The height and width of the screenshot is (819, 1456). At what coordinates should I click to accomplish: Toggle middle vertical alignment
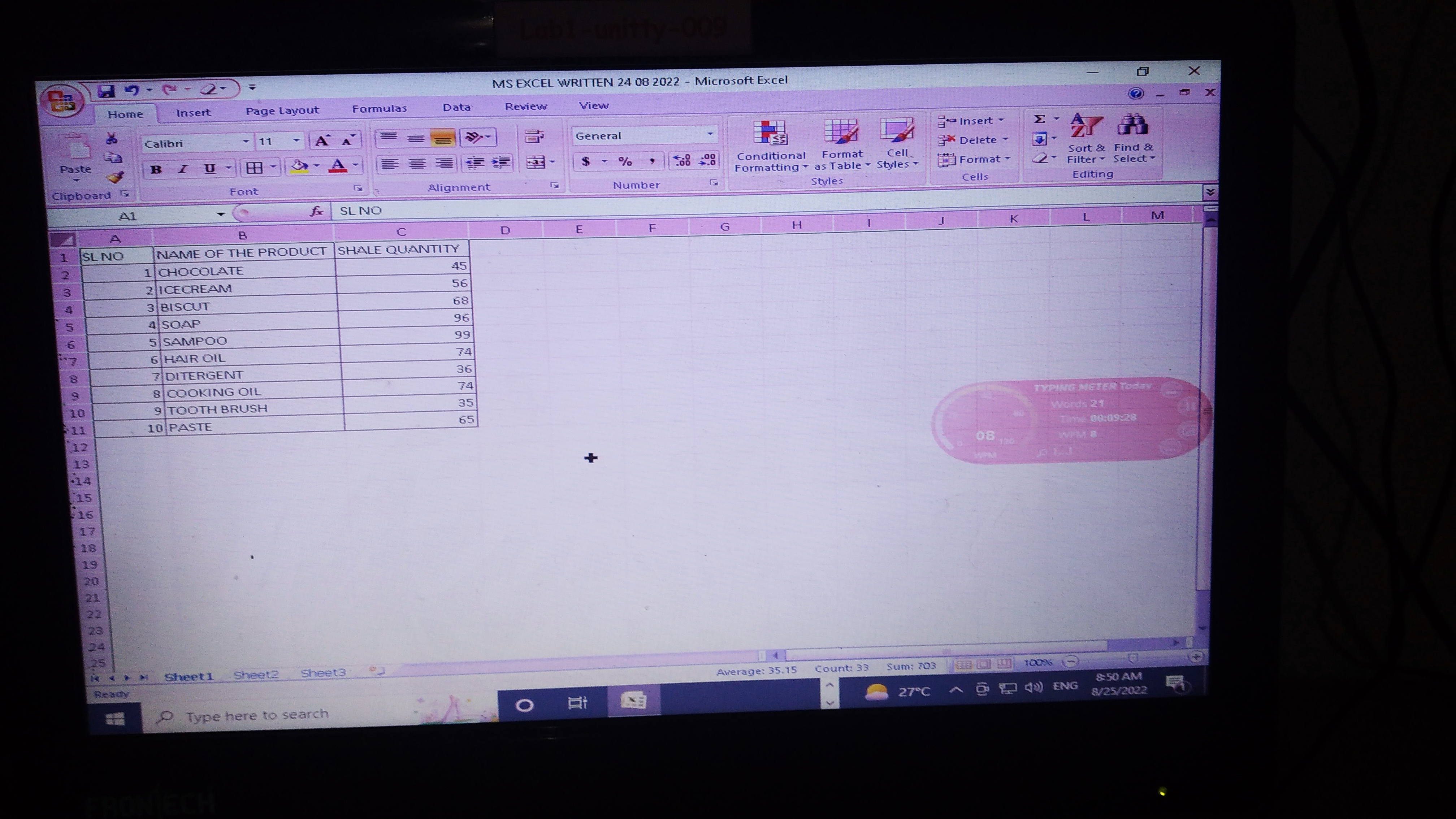point(416,138)
